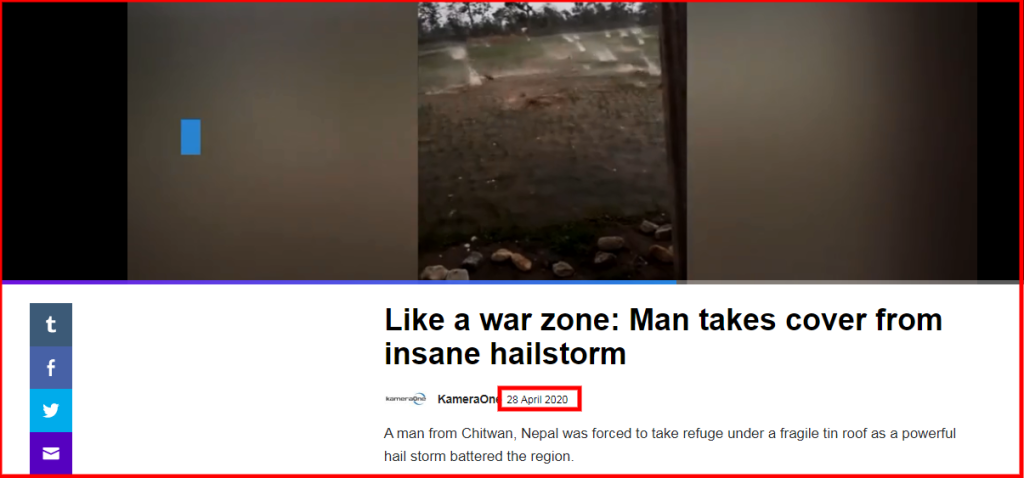
Task: Click the article summary paragraph about Chitwan, Nepal
Action: point(670,445)
